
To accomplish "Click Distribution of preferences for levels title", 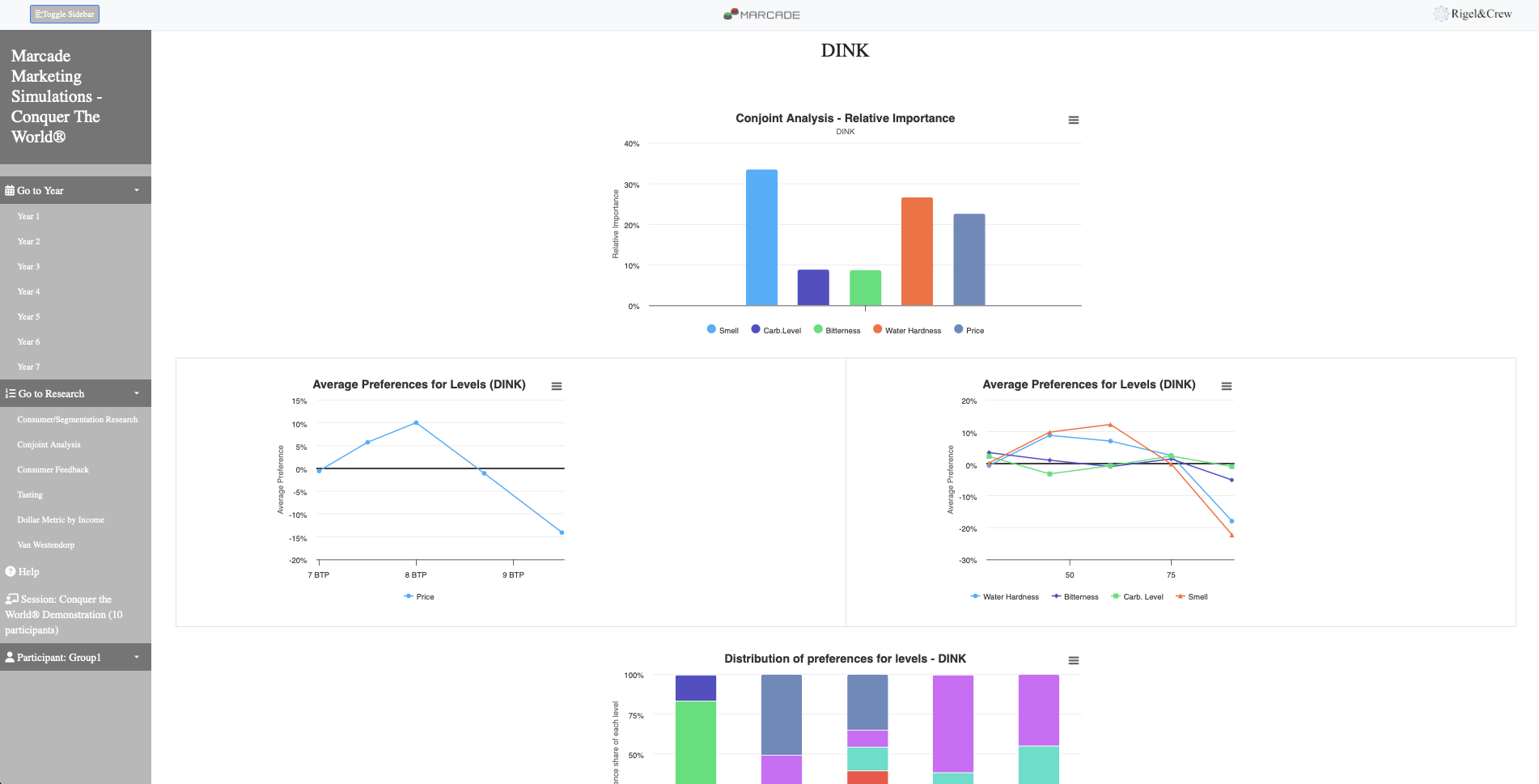I will (845, 659).
